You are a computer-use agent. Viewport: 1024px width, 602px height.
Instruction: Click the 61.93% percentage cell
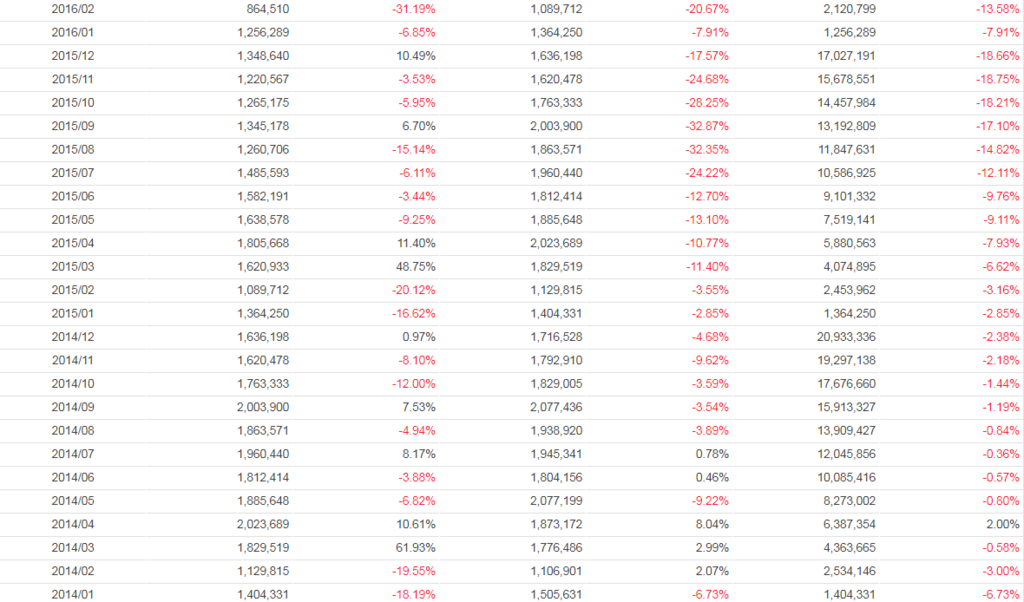click(x=416, y=547)
